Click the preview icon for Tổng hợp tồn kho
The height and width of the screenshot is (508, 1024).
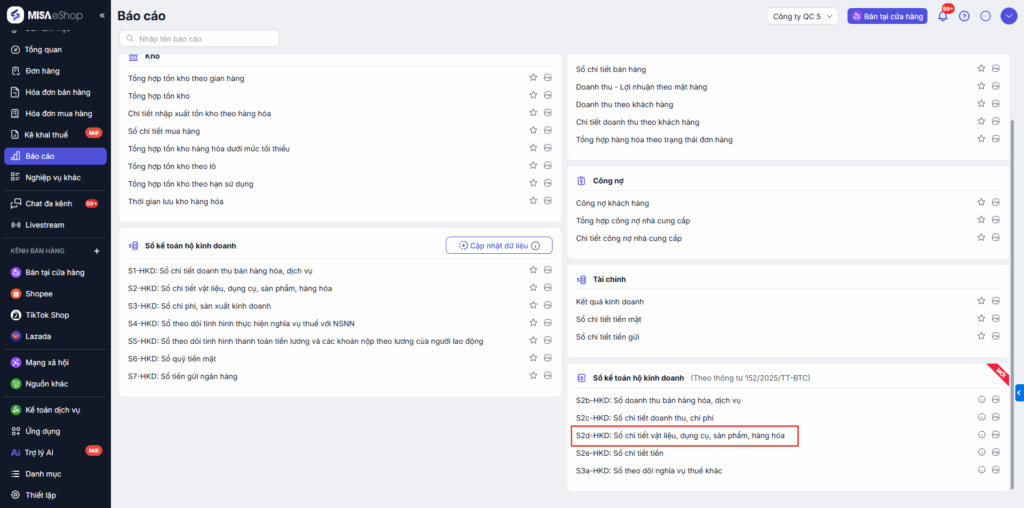point(548,96)
